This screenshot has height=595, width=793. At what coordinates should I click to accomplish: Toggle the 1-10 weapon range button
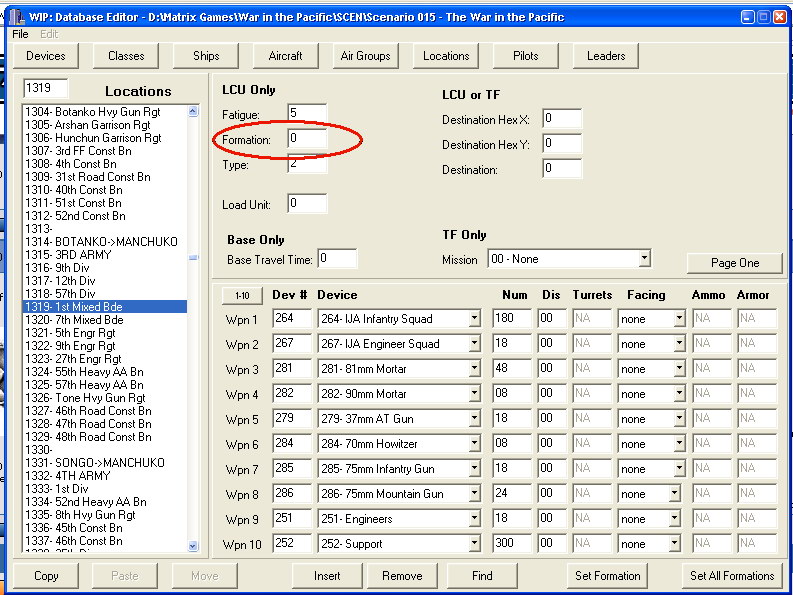[x=242, y=296]
